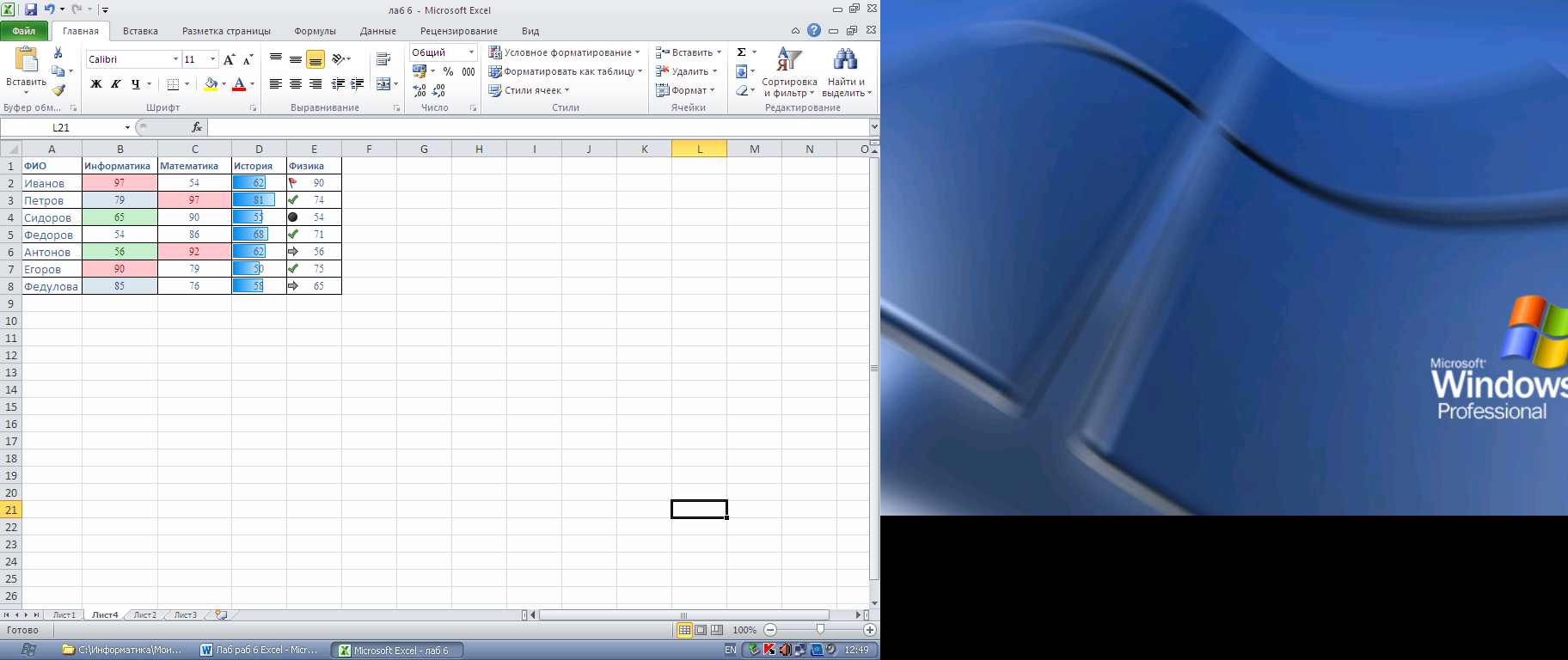Select sheet tab Лист1
The height and width of the screenshot is (660, 1568).
click(64, 614)
